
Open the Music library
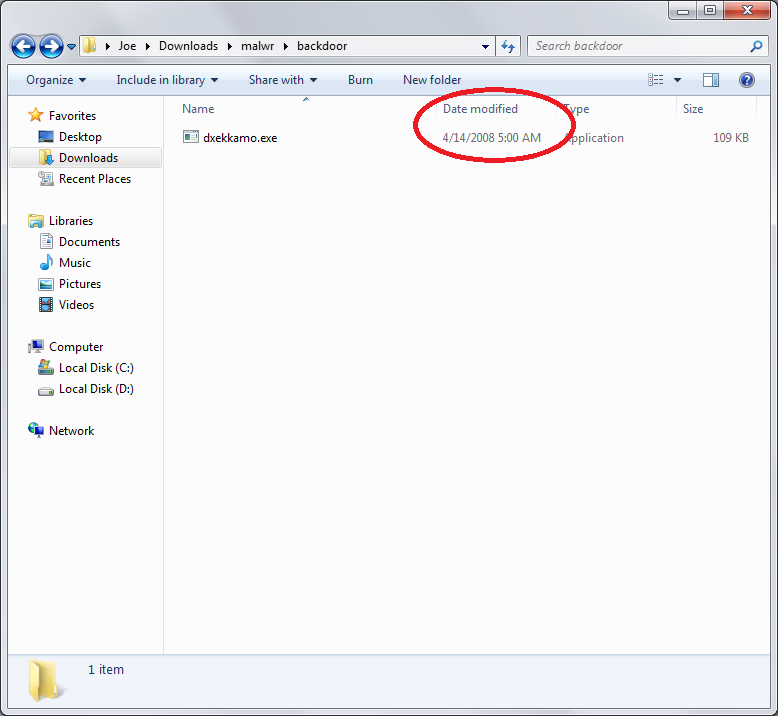(x=75, y=263)
